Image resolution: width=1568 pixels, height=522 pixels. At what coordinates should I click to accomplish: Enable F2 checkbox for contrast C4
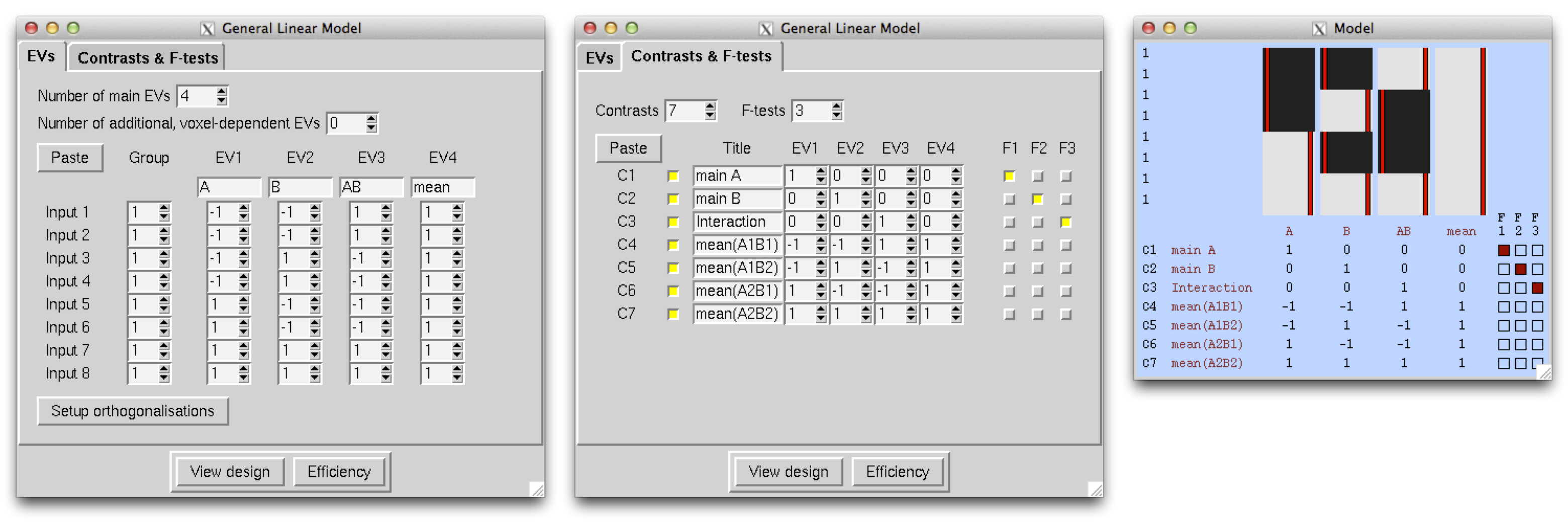point(1037,245)
